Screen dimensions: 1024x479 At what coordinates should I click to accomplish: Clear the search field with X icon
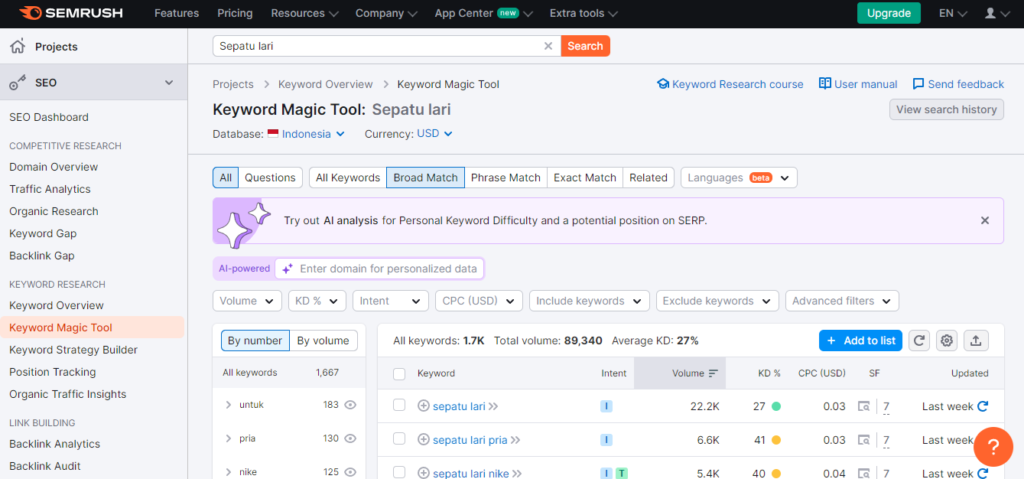click(x=548, y=46)
